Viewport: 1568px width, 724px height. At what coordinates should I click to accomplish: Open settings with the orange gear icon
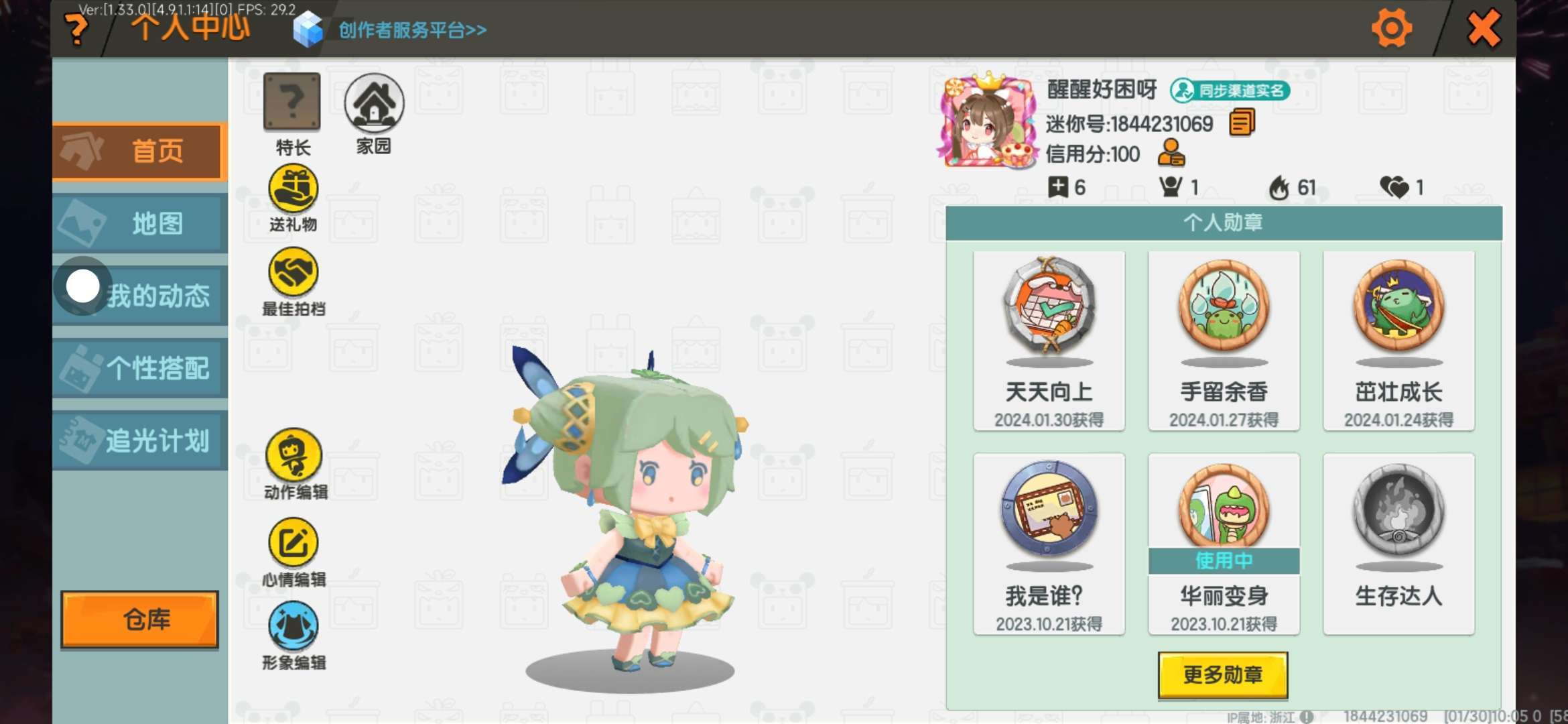point(1392,28)
